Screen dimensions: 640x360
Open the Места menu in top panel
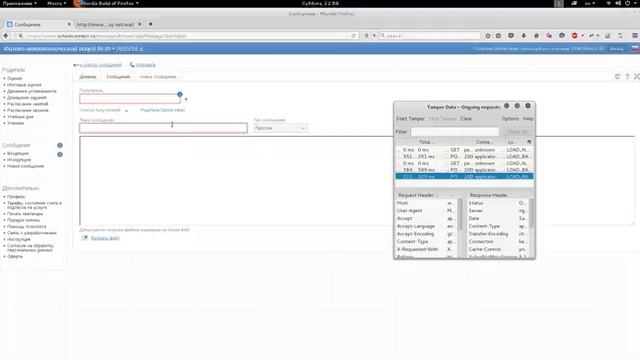tap(56, 3)
